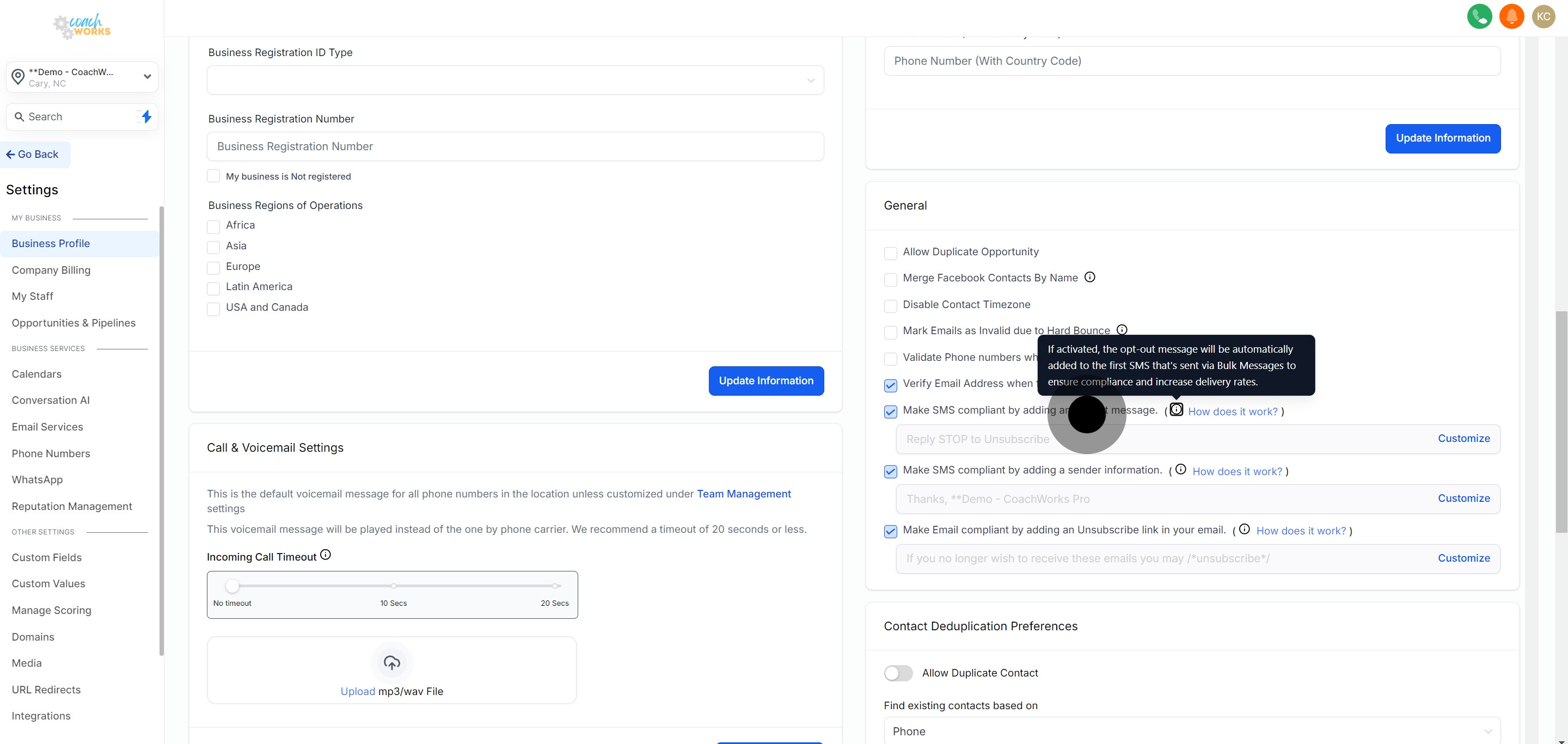1568x744 pixels.
Task: Click the Go Back button
Action: tap(33, 155)
